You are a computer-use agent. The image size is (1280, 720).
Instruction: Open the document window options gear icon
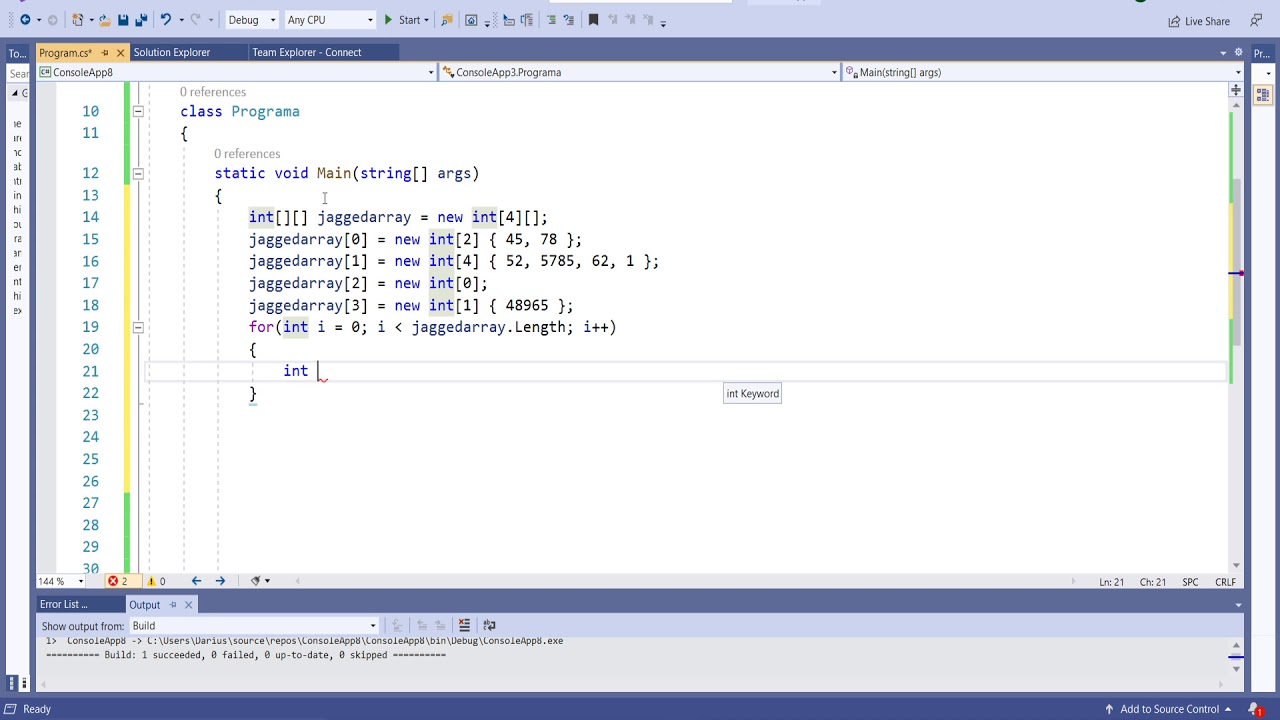point(1238,52)
